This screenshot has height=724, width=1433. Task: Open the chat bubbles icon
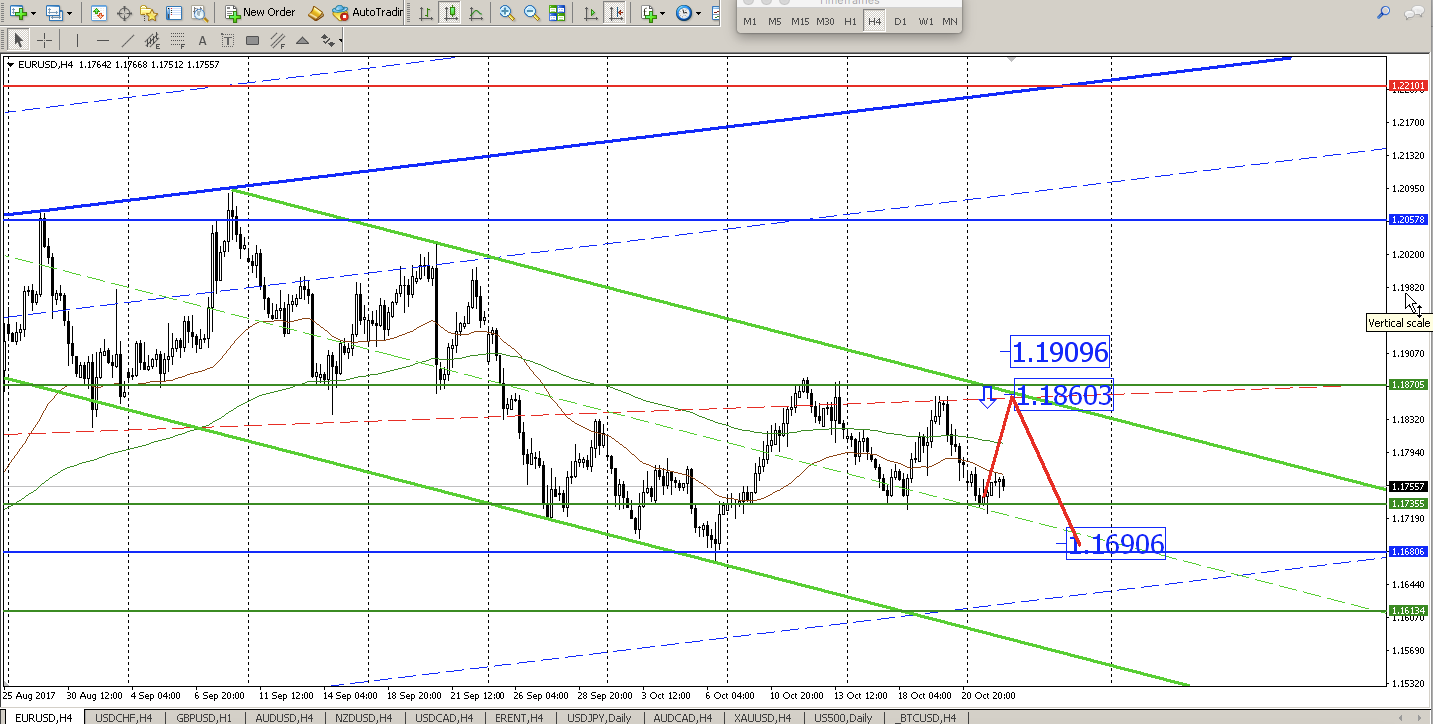click(1414, 13)
